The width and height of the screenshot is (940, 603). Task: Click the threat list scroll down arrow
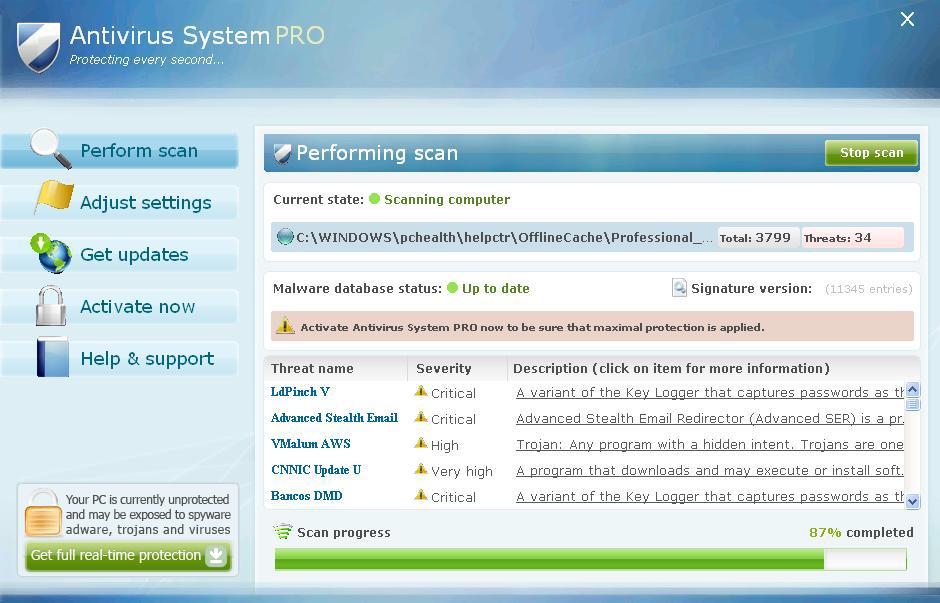click(x=912, y=501)
